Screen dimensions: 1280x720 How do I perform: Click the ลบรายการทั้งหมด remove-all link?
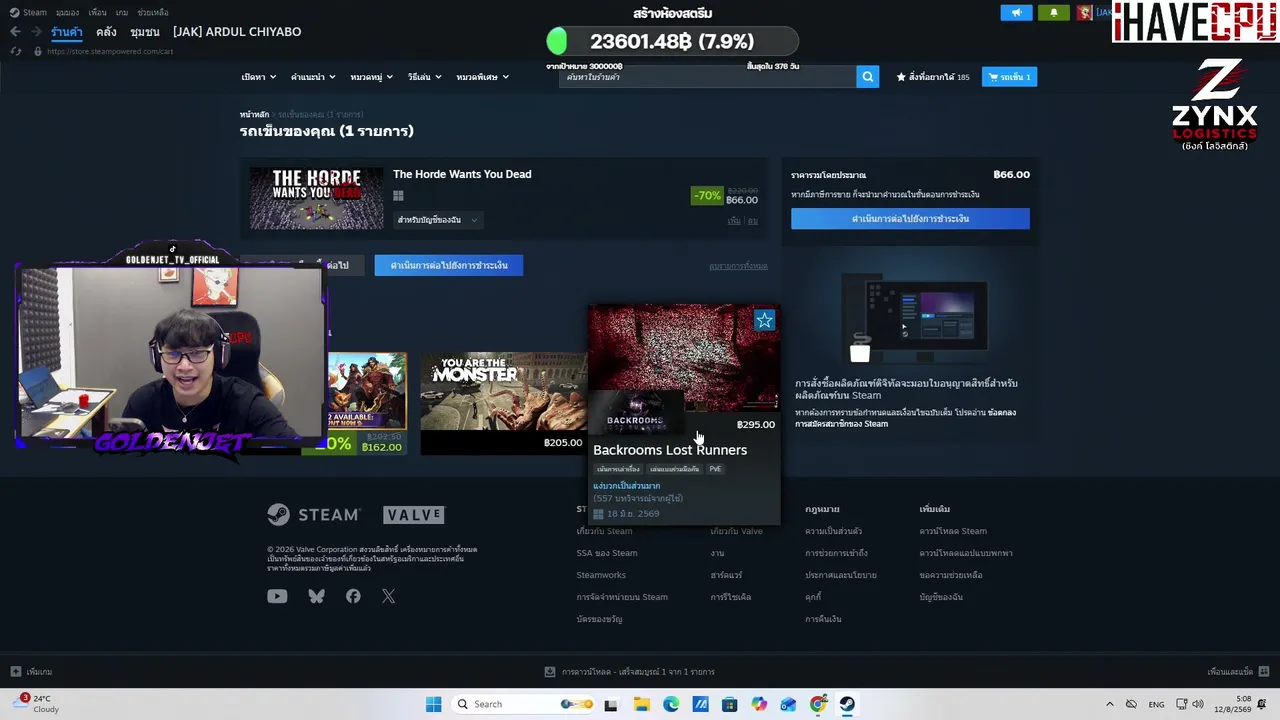[738, 266]
